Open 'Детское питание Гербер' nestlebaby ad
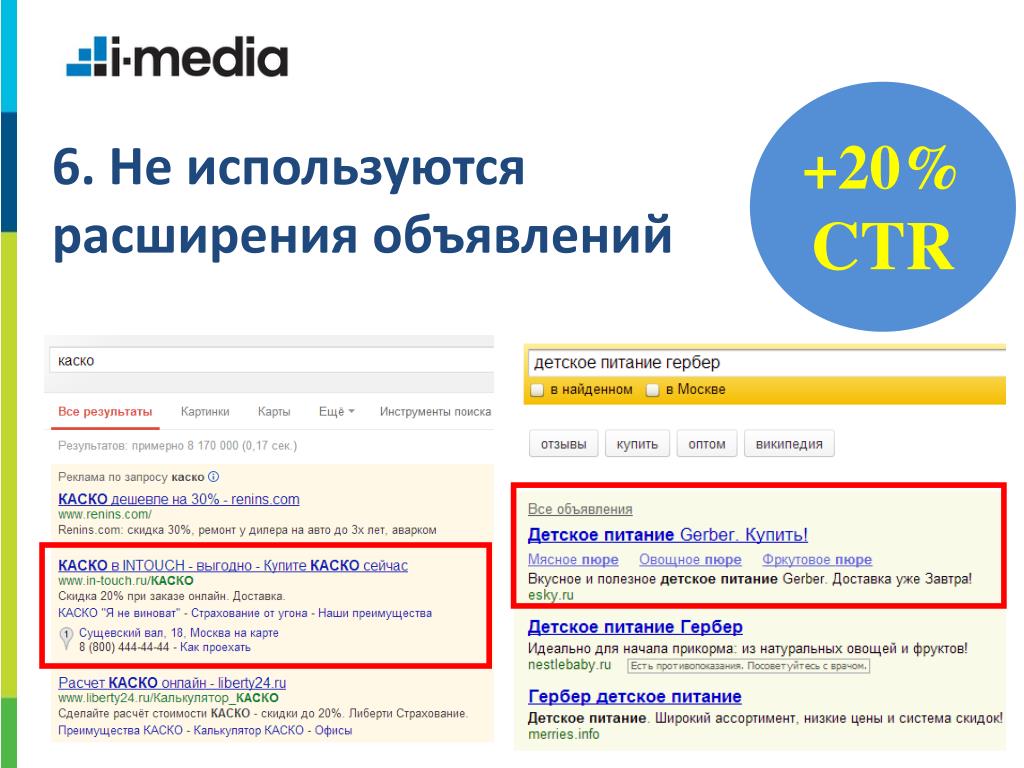Screen dimensions: 1024x768 pos(635,627)
